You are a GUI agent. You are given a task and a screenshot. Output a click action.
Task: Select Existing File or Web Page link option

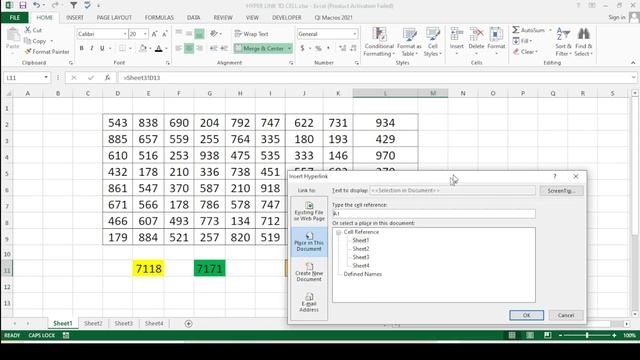[309, 211]
